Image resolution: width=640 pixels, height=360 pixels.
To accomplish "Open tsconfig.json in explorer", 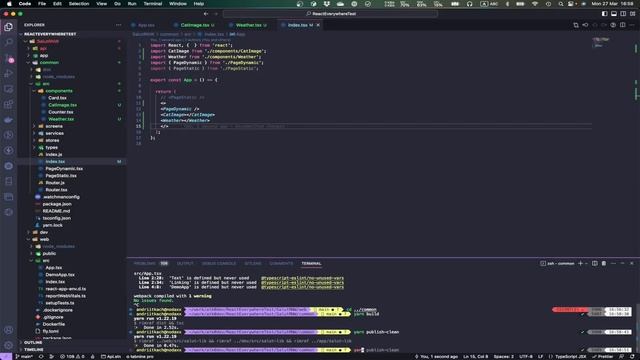I will click(x=56, y=218).
